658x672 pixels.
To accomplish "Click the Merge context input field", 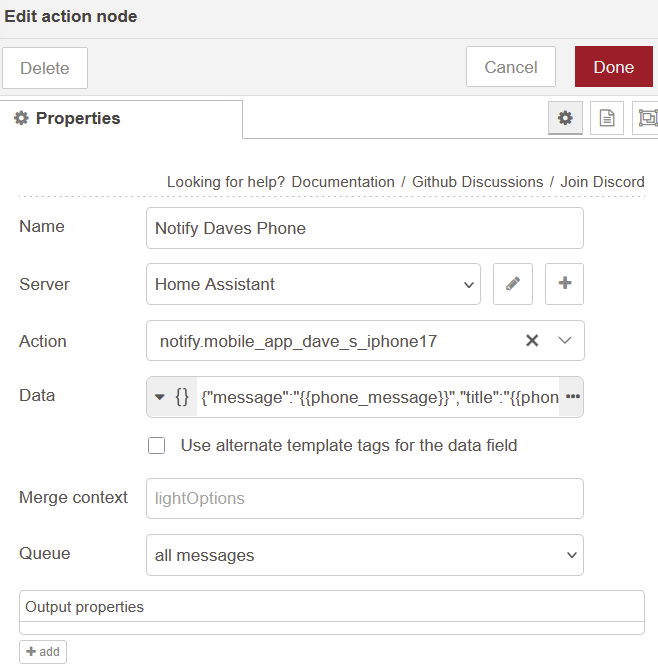I will 365,498.
